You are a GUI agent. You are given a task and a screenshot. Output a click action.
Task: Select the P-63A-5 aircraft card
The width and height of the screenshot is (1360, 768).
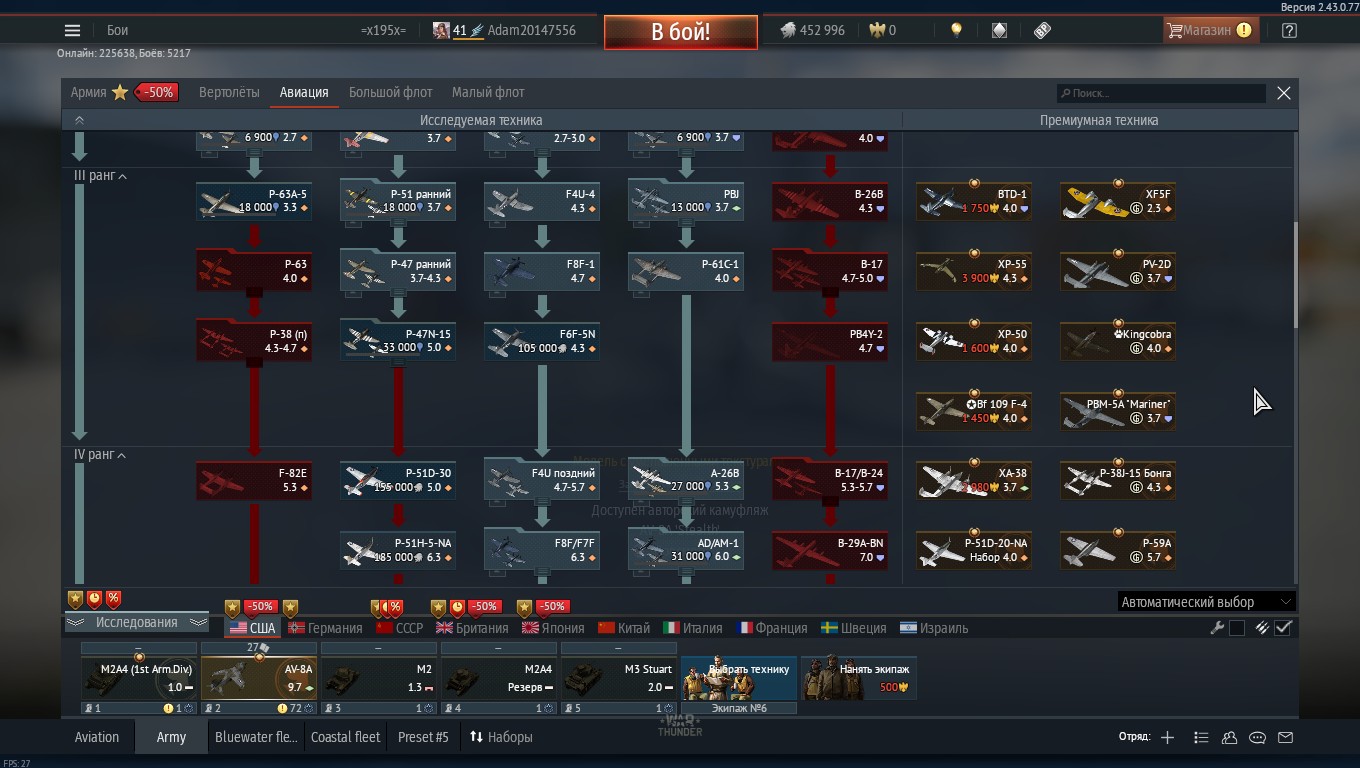click(x=254, y=201)
